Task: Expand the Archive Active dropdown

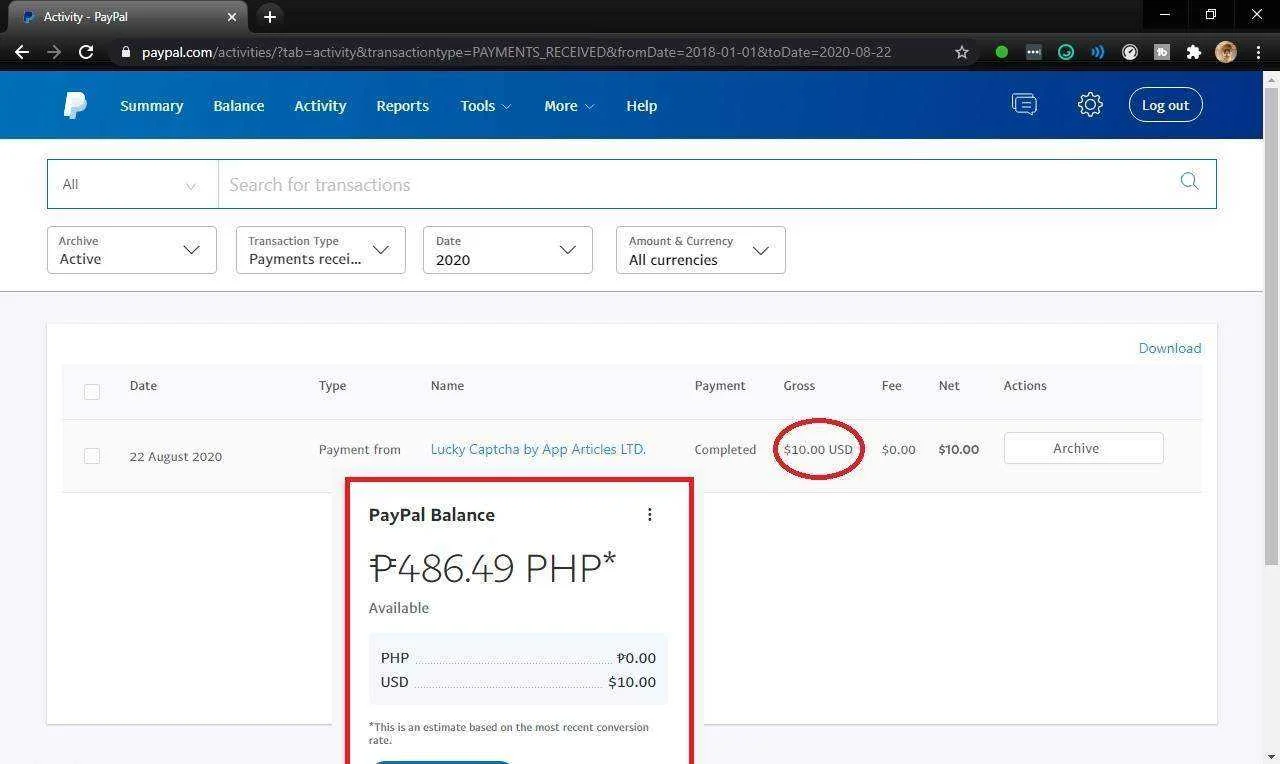Action: 132,250
